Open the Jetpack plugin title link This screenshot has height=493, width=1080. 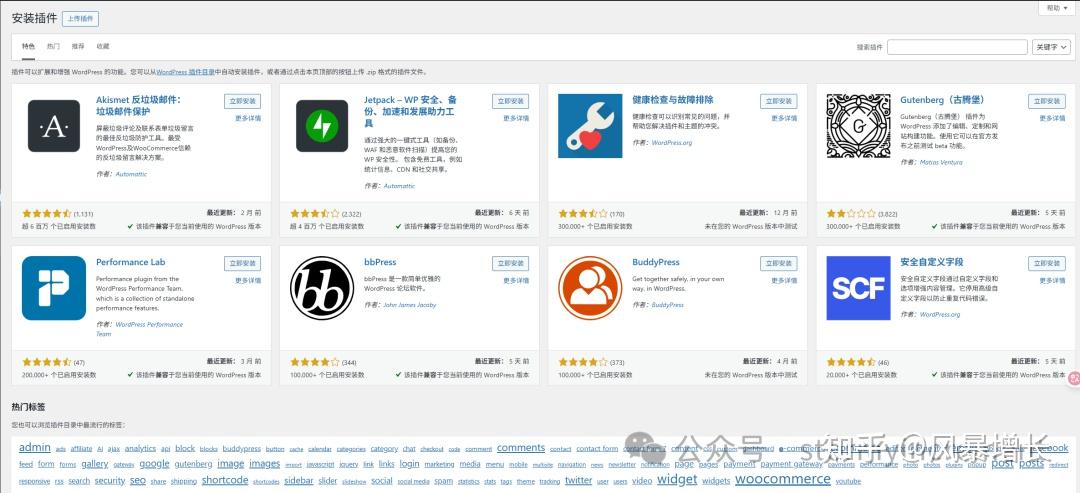(411, 111)
